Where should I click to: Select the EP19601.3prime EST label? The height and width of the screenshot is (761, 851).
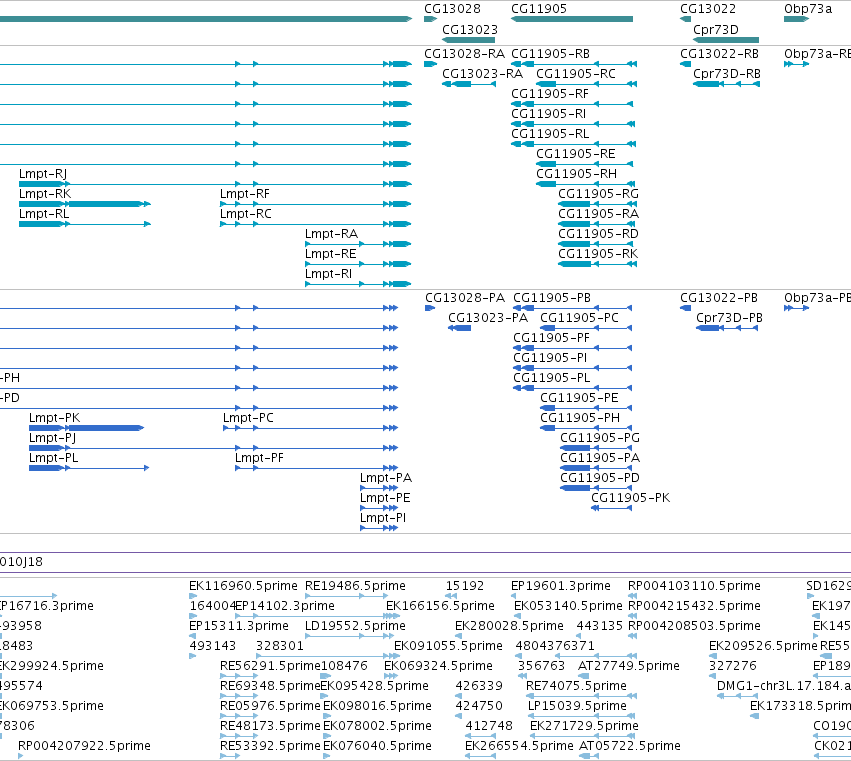pos(561,586)
